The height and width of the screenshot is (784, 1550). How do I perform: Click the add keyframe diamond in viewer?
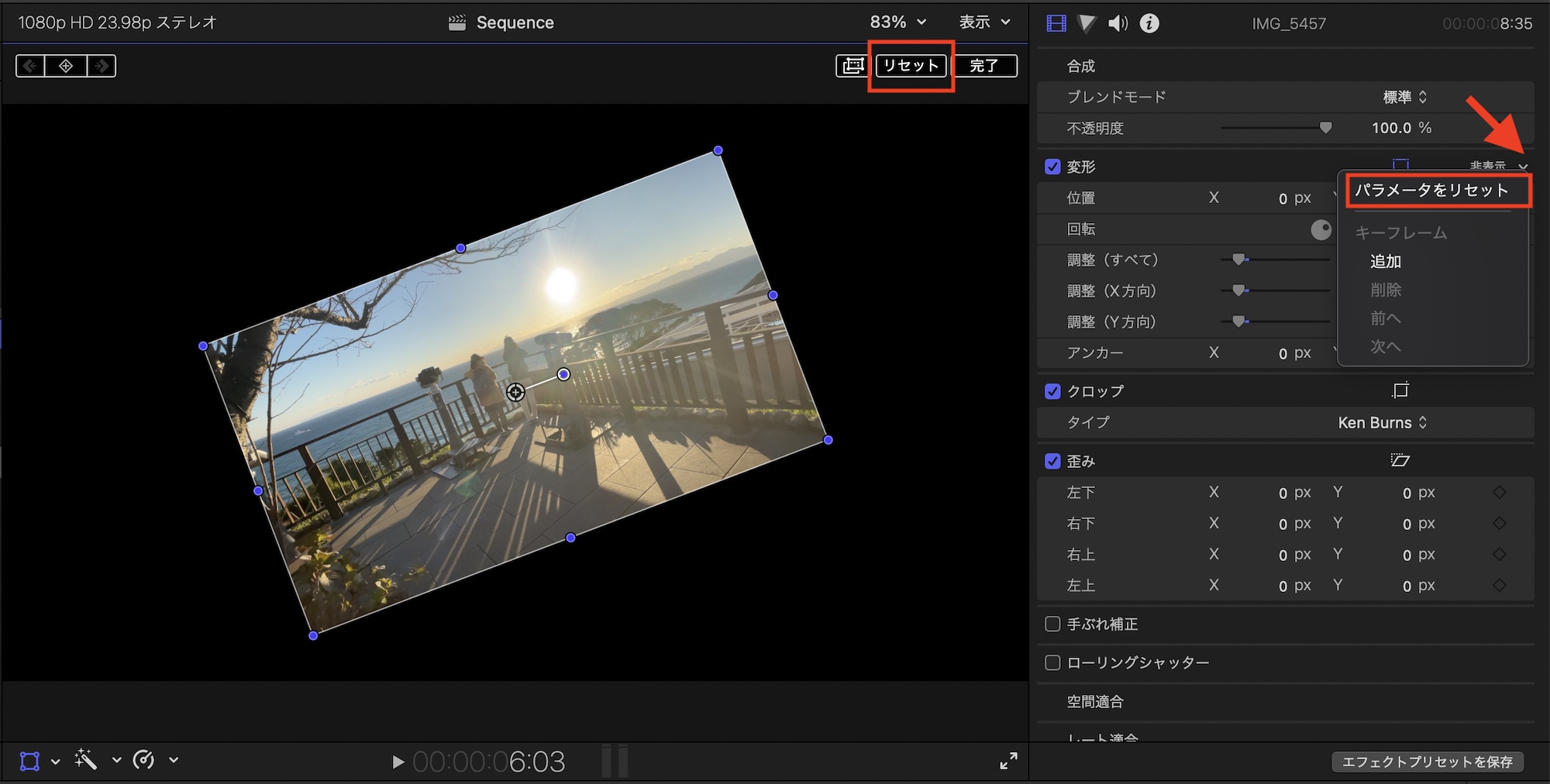(66, 66)
